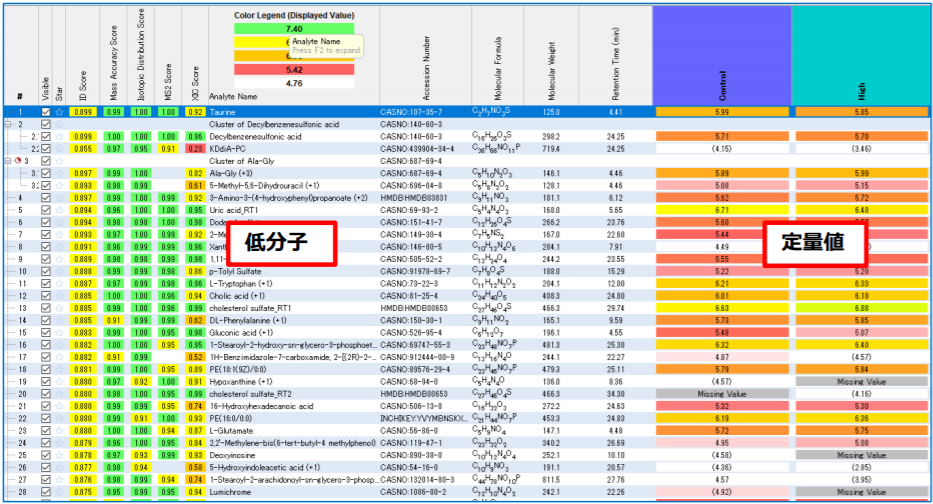933x504 pixels.
Task: Select Control value 6.71 for Uric acid_RT1
Action: pos(722,210)
